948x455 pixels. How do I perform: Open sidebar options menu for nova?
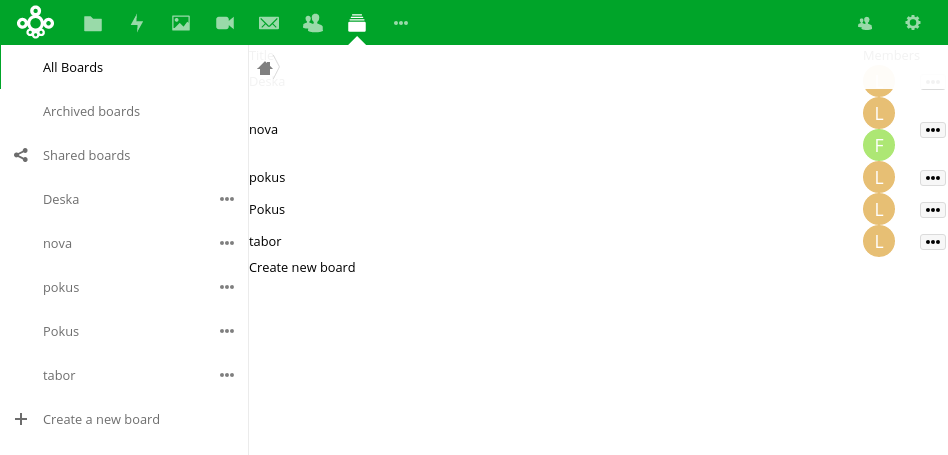[x=227, y=243]
